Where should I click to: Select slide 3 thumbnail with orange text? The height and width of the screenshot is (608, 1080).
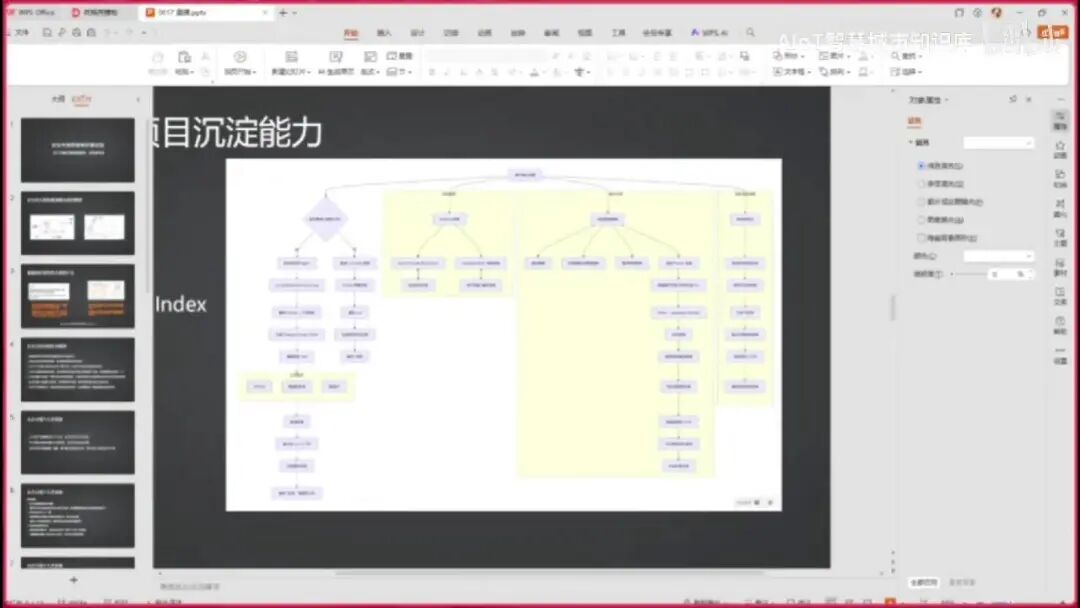pos(78,296)
